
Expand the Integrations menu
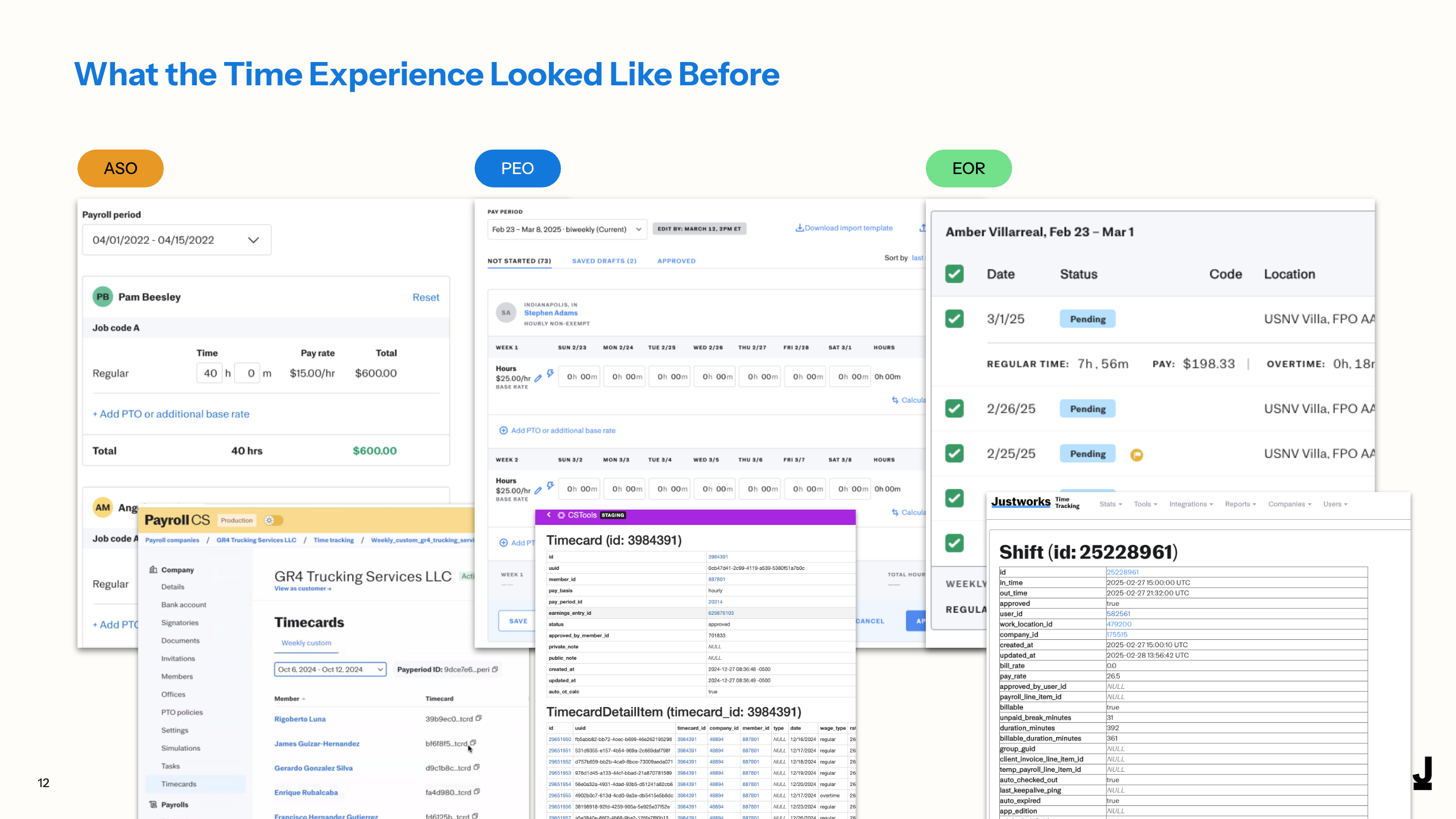(1191, 504)
